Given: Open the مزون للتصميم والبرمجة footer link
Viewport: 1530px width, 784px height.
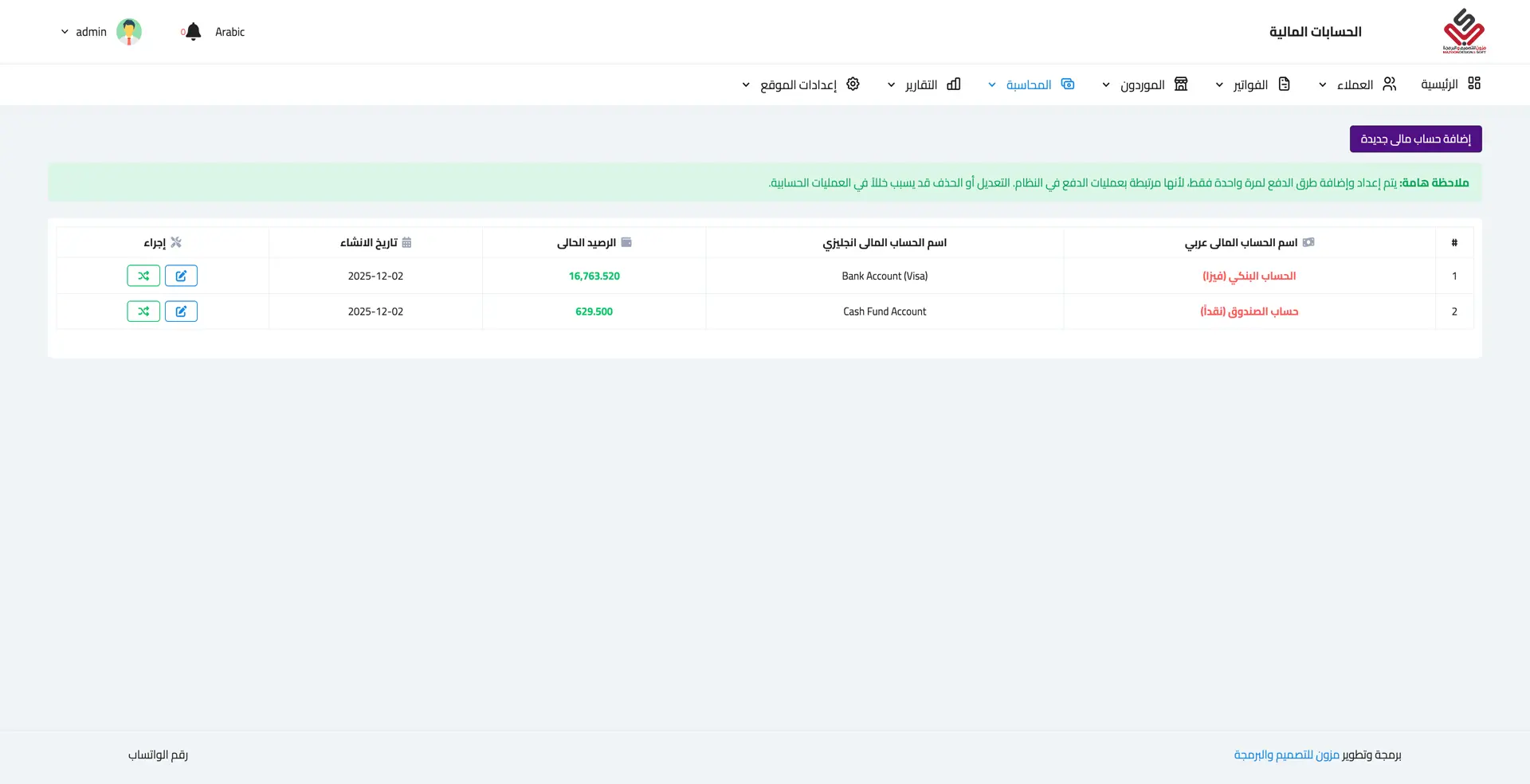Looking at the screenshot, I should click(1286, 755).
